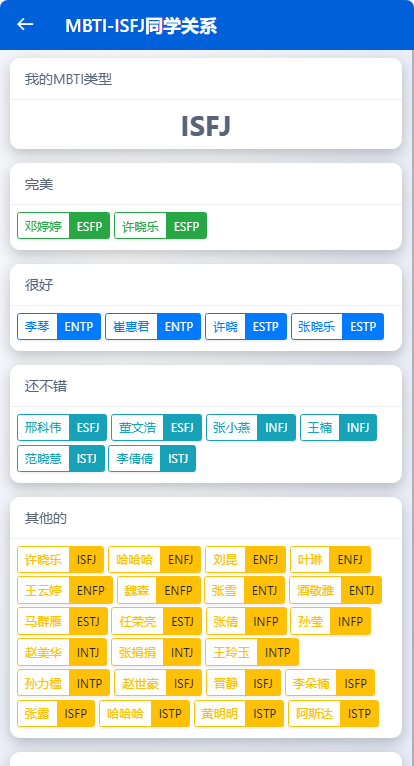Image resolution: width=414 pixels, height=766 pixels.
Task: Click 王云婷 ENFP yellow tag
Action: click(65, 590)
